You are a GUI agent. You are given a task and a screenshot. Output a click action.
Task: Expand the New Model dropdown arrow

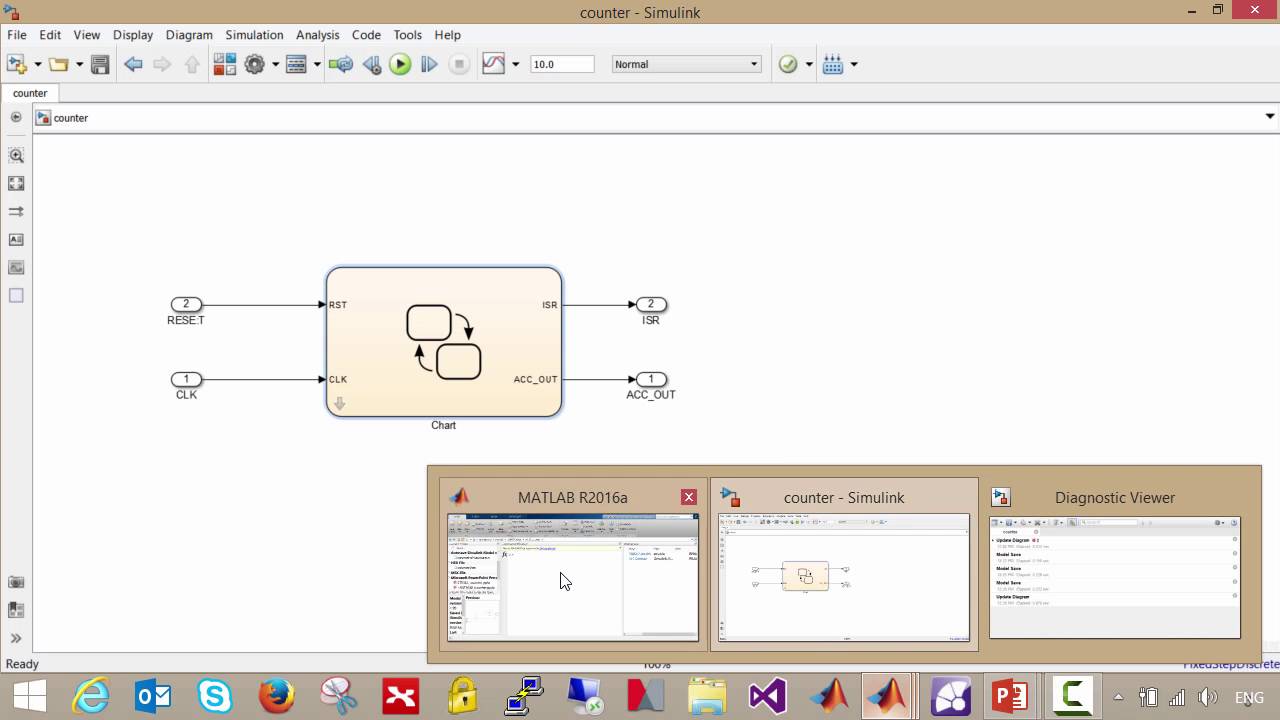click(x=38, y=64)
